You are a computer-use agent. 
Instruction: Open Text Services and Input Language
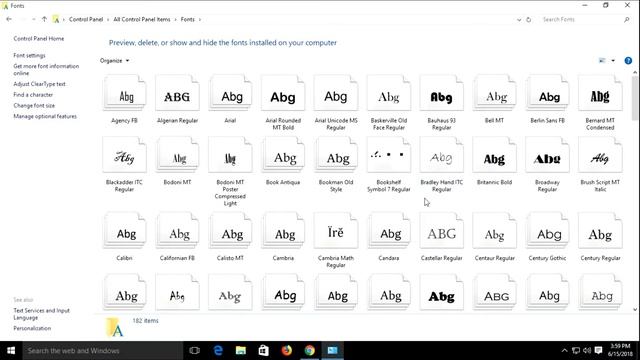[41, 314]
